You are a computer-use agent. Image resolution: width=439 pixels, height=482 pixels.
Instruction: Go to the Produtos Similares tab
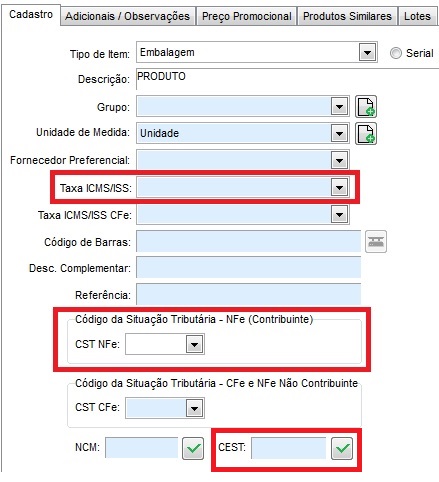(x=347, y=16)
